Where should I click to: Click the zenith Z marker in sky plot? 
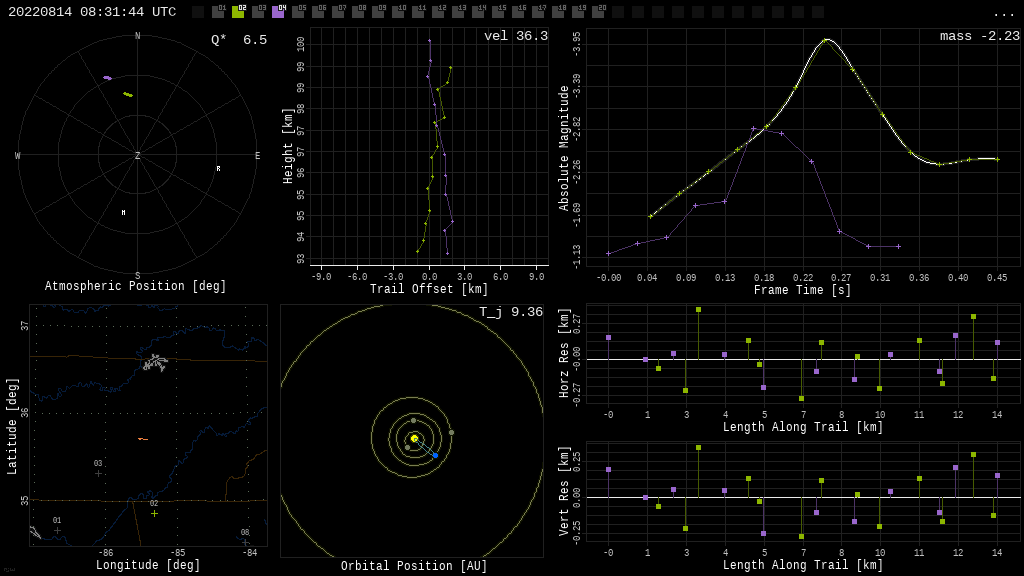(138, 156)
